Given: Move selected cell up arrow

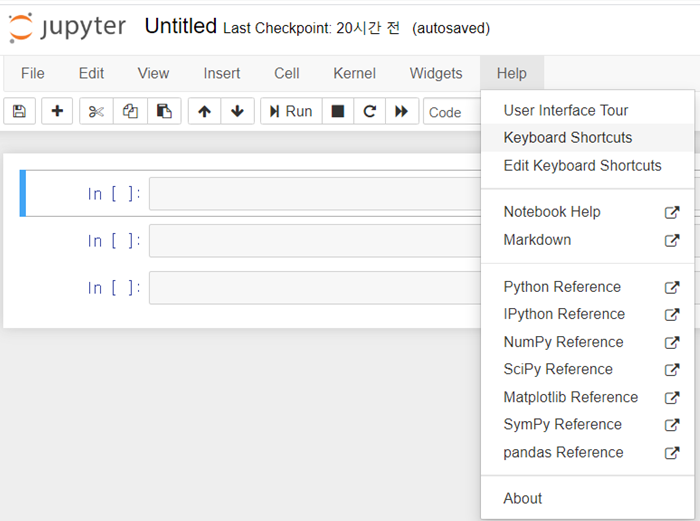Looking at the screenshot, I should tap(204, 111).
